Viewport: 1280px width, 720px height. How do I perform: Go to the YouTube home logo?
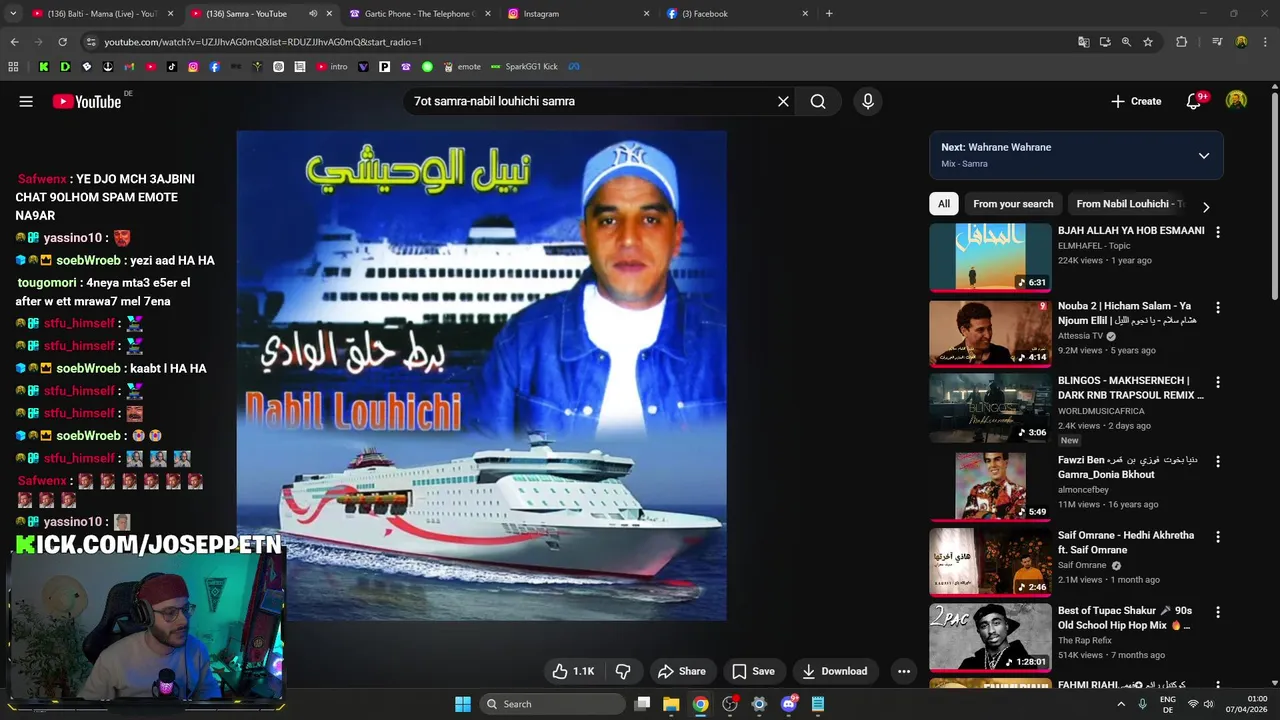(x=87, y=101)
